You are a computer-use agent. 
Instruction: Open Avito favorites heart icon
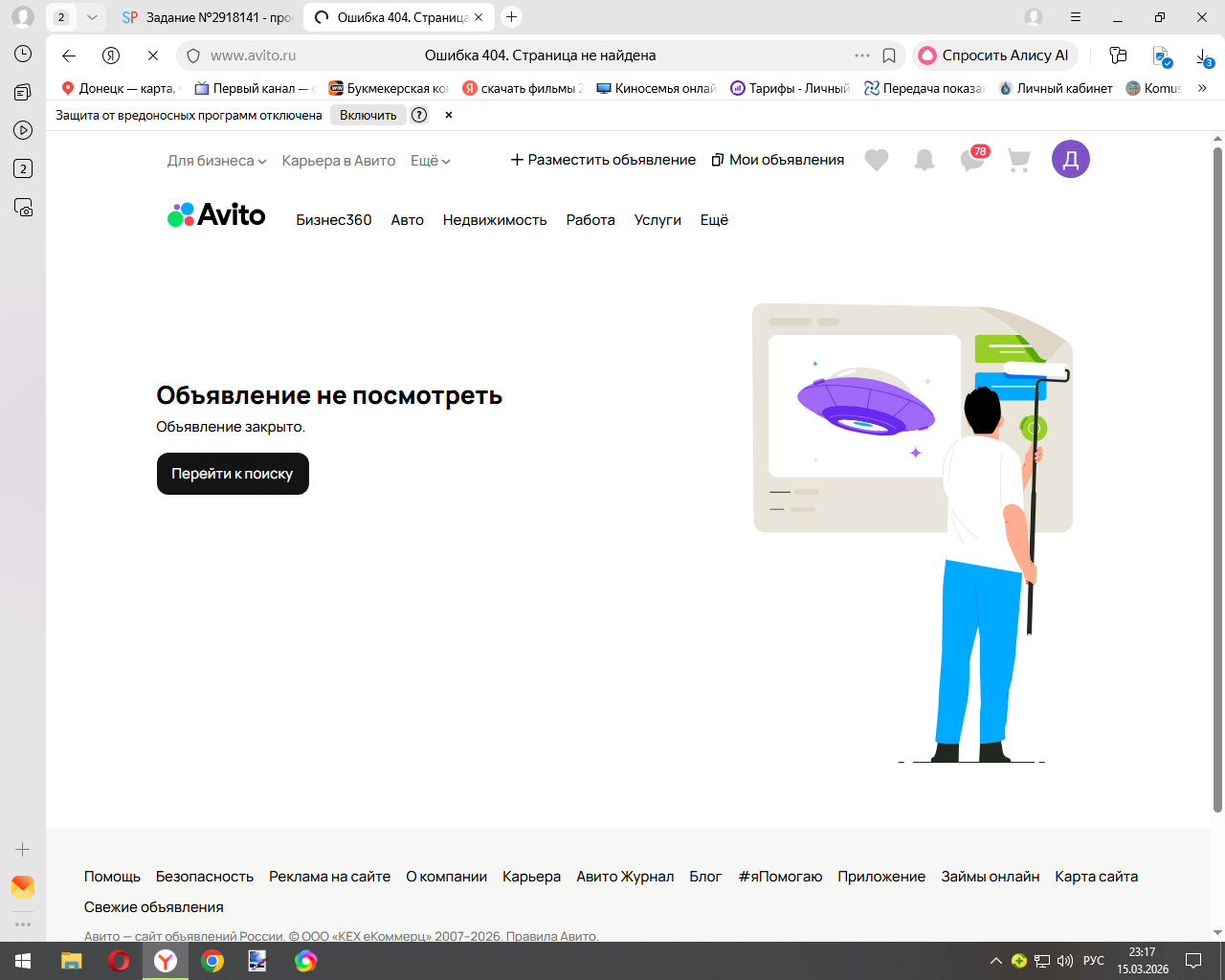tap(877, 160)
